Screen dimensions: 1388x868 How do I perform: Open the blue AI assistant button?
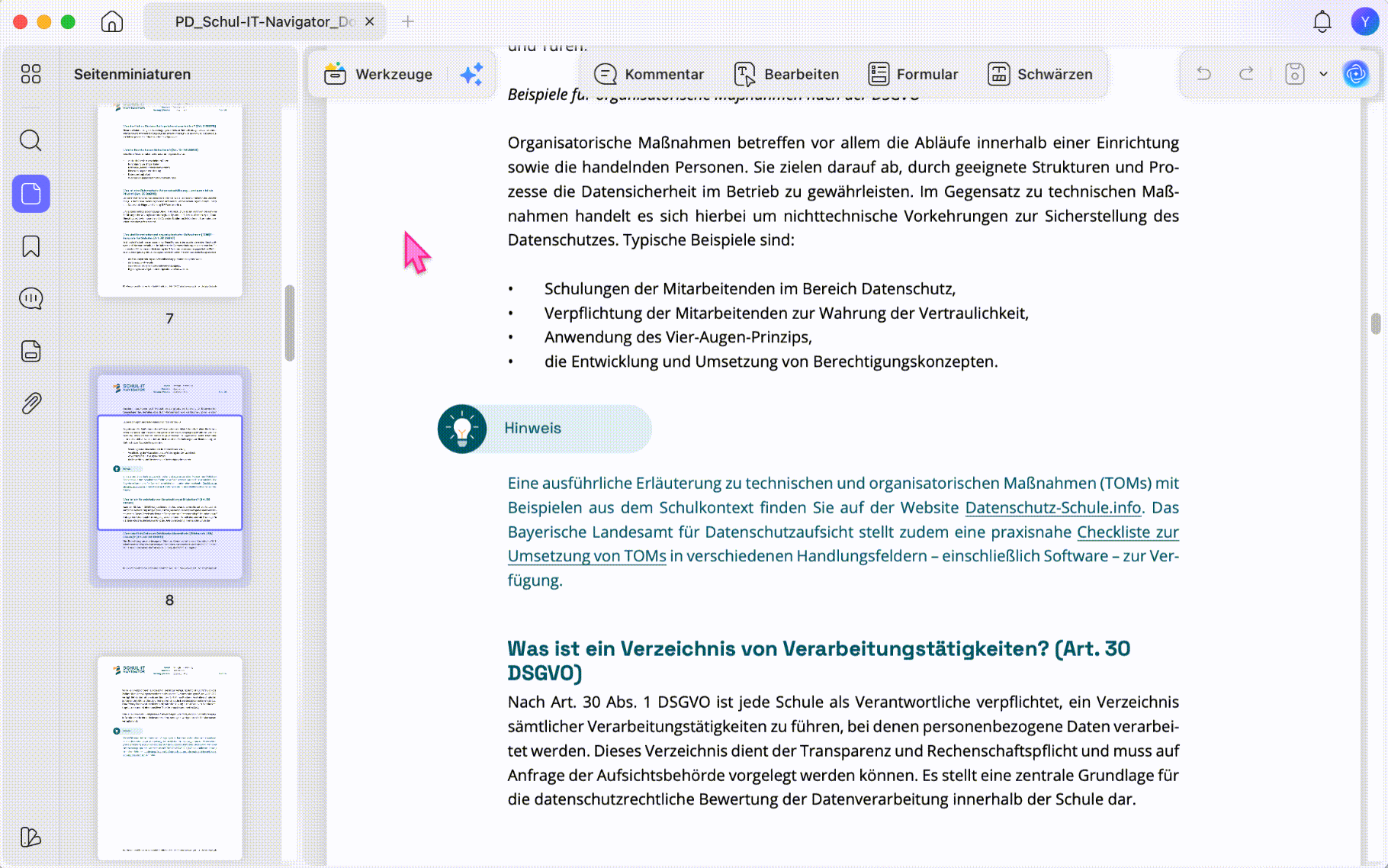click(1356, 74)
